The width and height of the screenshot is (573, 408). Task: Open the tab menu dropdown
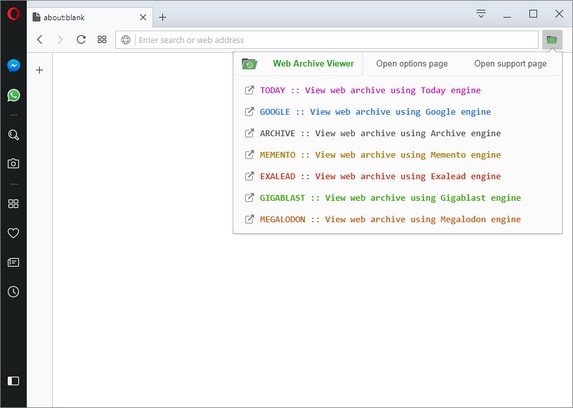481,14
